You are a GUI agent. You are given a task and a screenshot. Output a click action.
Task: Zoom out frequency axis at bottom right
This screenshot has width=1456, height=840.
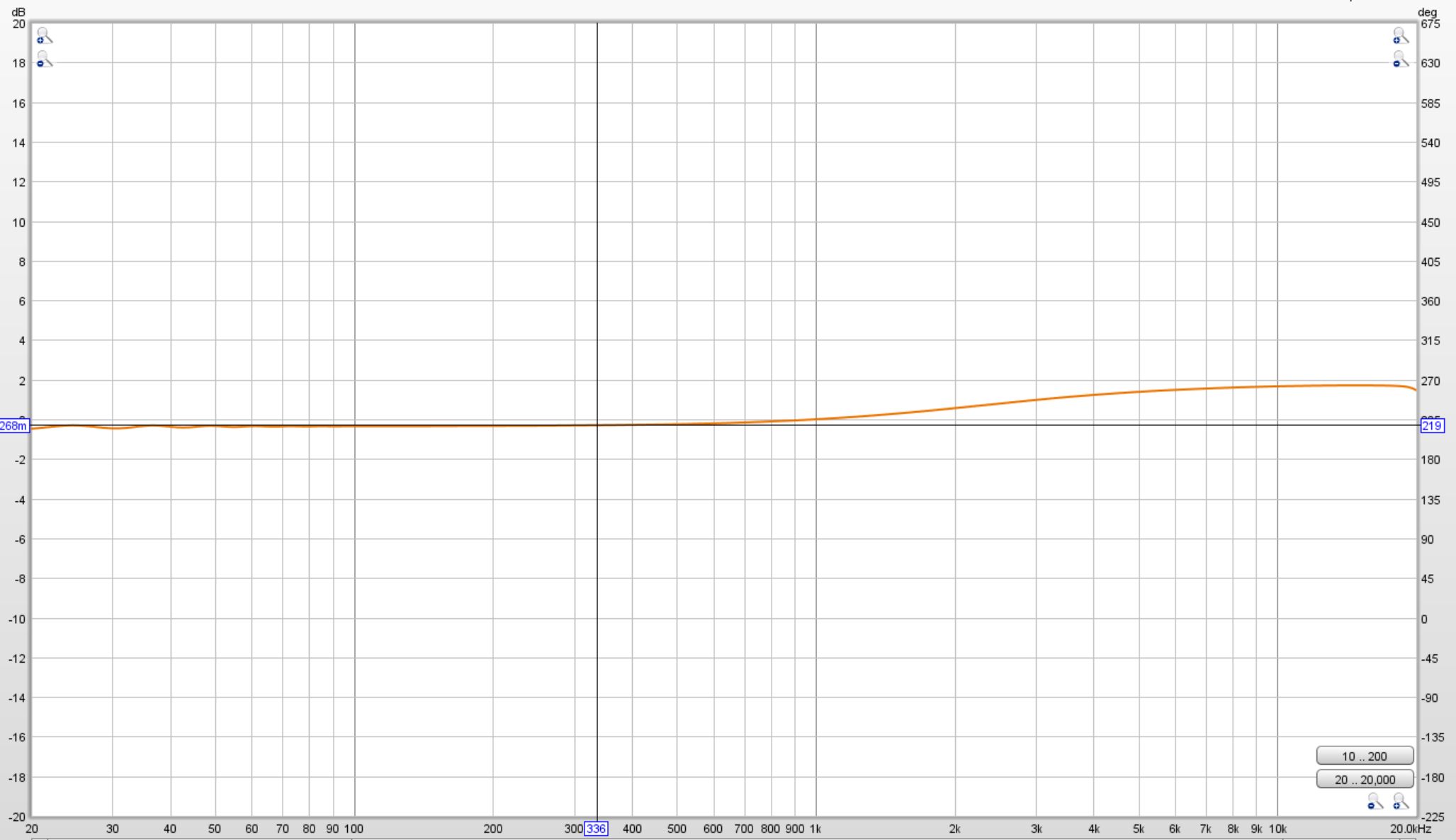[x=1375, y=802]
